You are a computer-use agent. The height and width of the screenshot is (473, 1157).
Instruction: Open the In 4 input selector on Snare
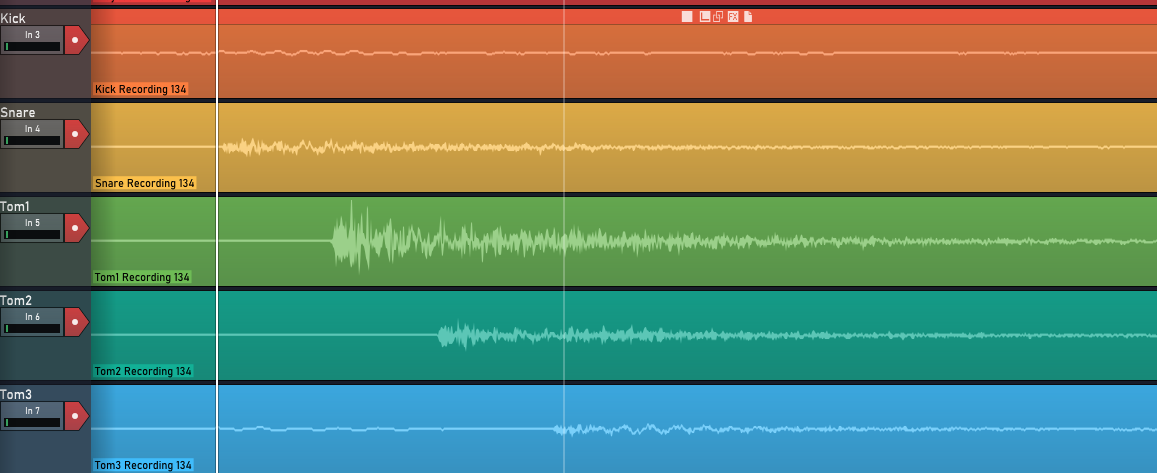click(32, 128)
